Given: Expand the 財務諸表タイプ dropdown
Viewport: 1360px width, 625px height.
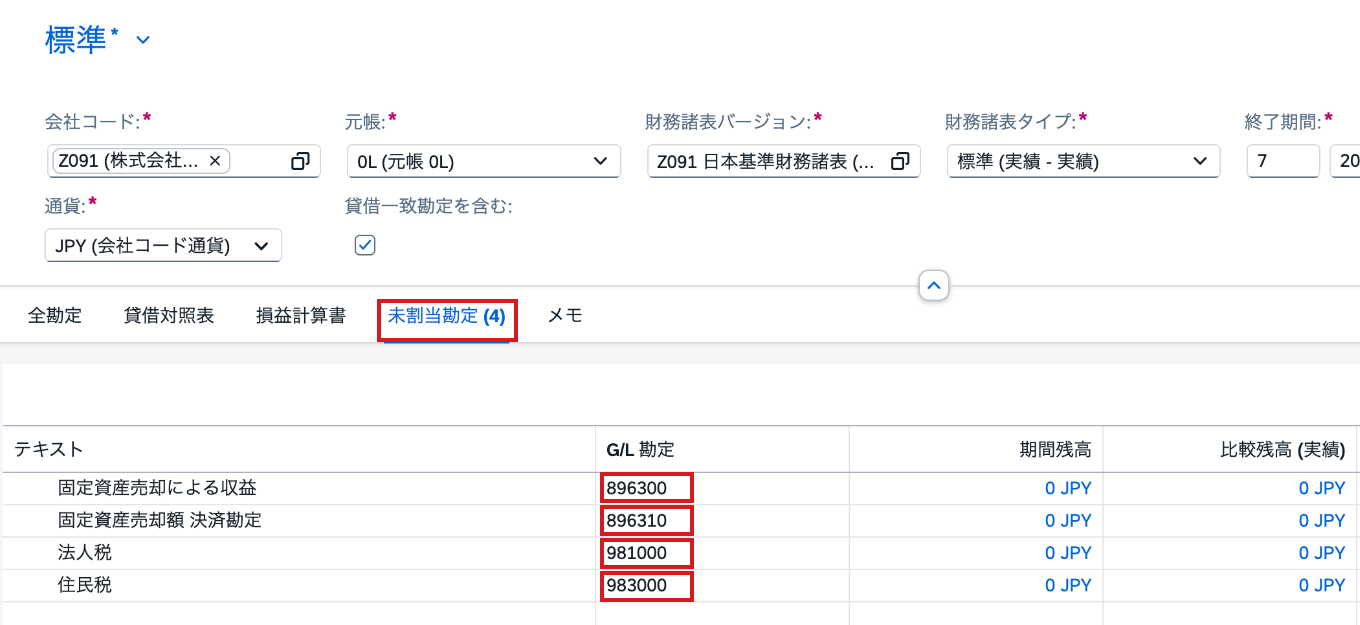Looking at the screenshot, I should [x=1200, y=161].
